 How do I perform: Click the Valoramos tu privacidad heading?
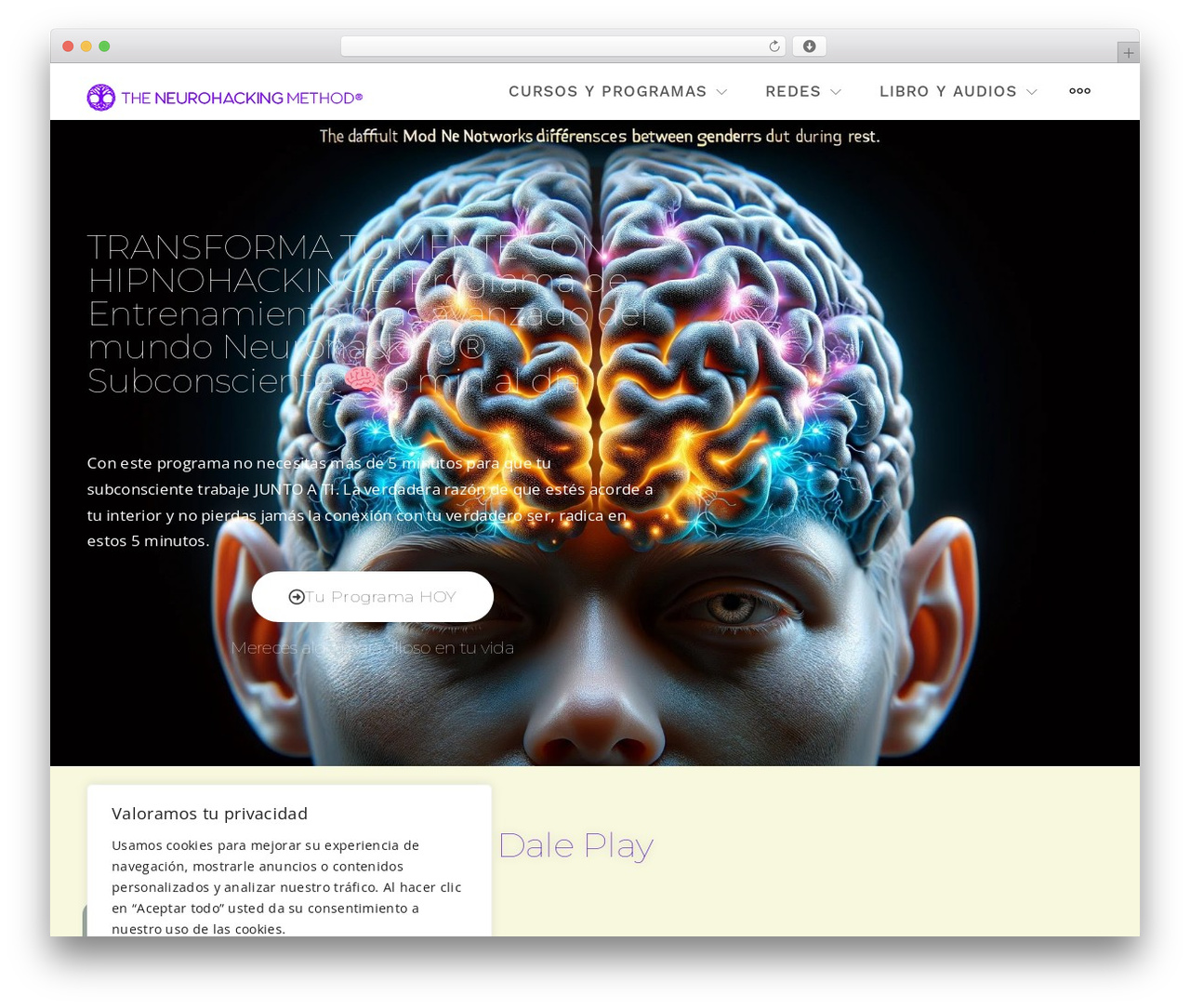[209, 814]
